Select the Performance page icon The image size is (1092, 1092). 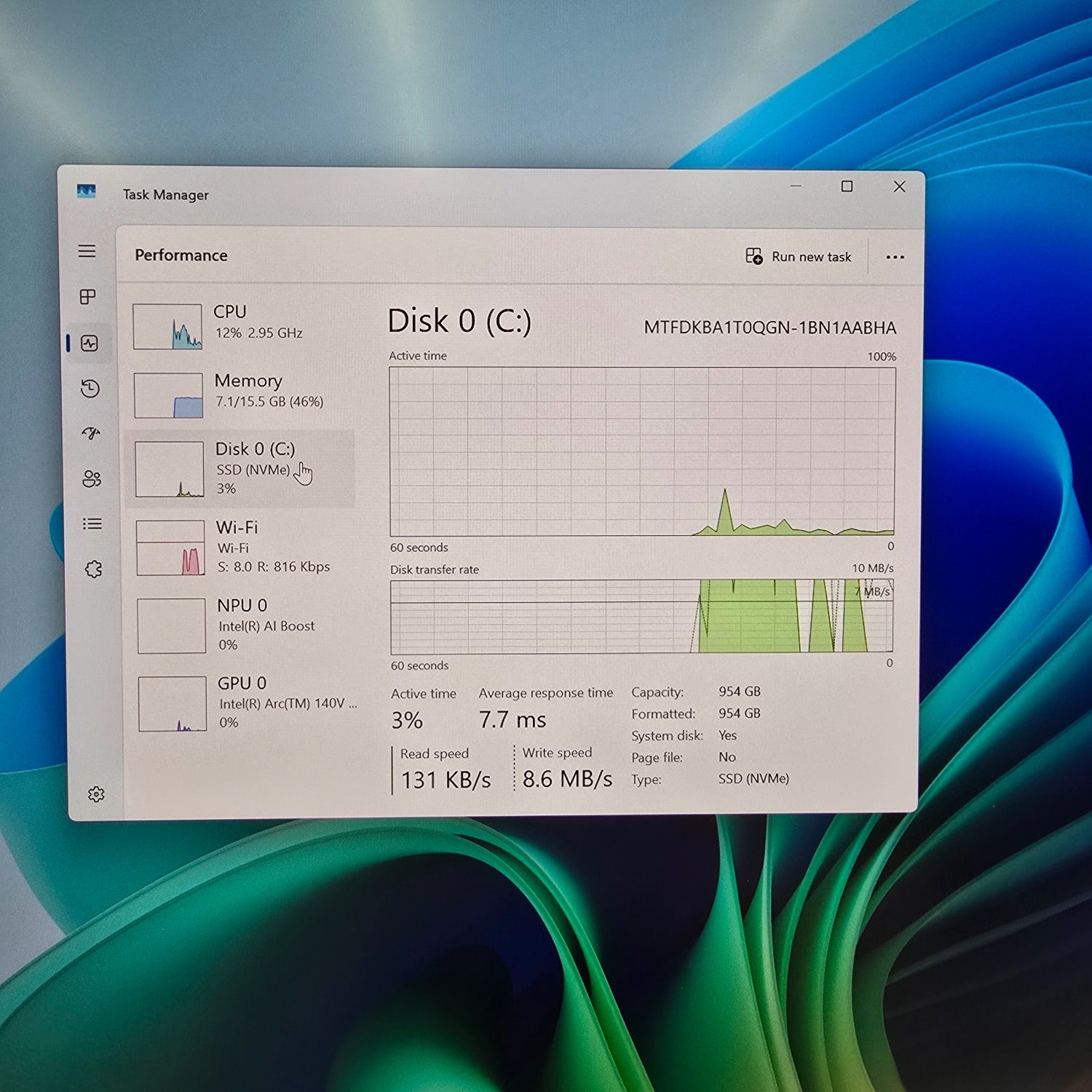(90, 343)
